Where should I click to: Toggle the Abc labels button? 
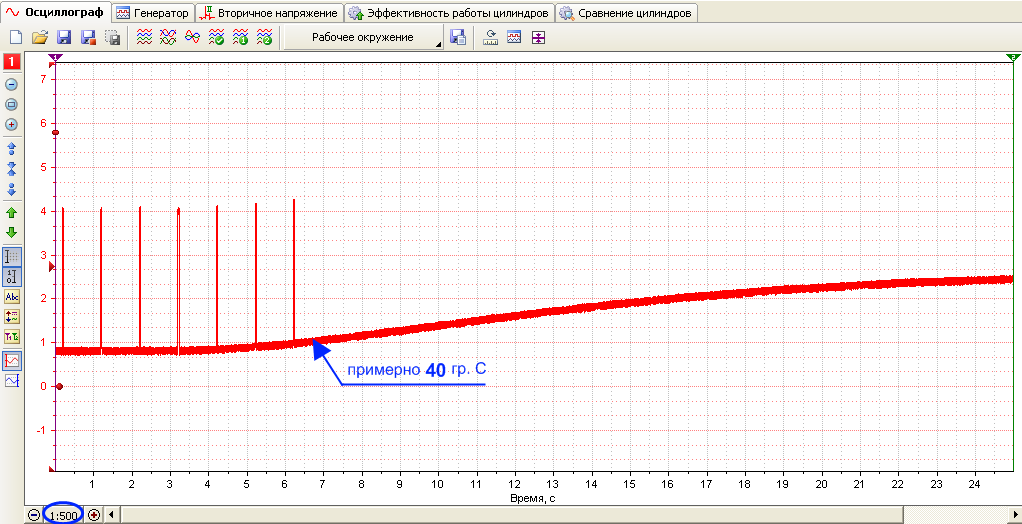pos(12,297)
